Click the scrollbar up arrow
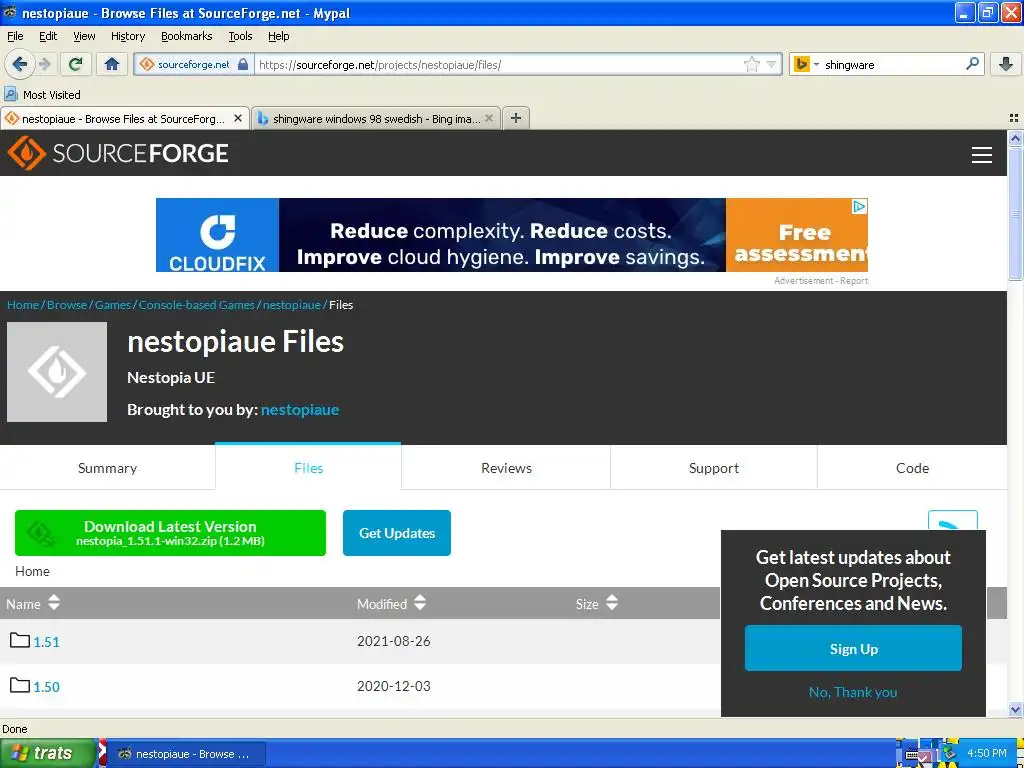This screenshot has width=1024, height=768. click(1015, 138)
